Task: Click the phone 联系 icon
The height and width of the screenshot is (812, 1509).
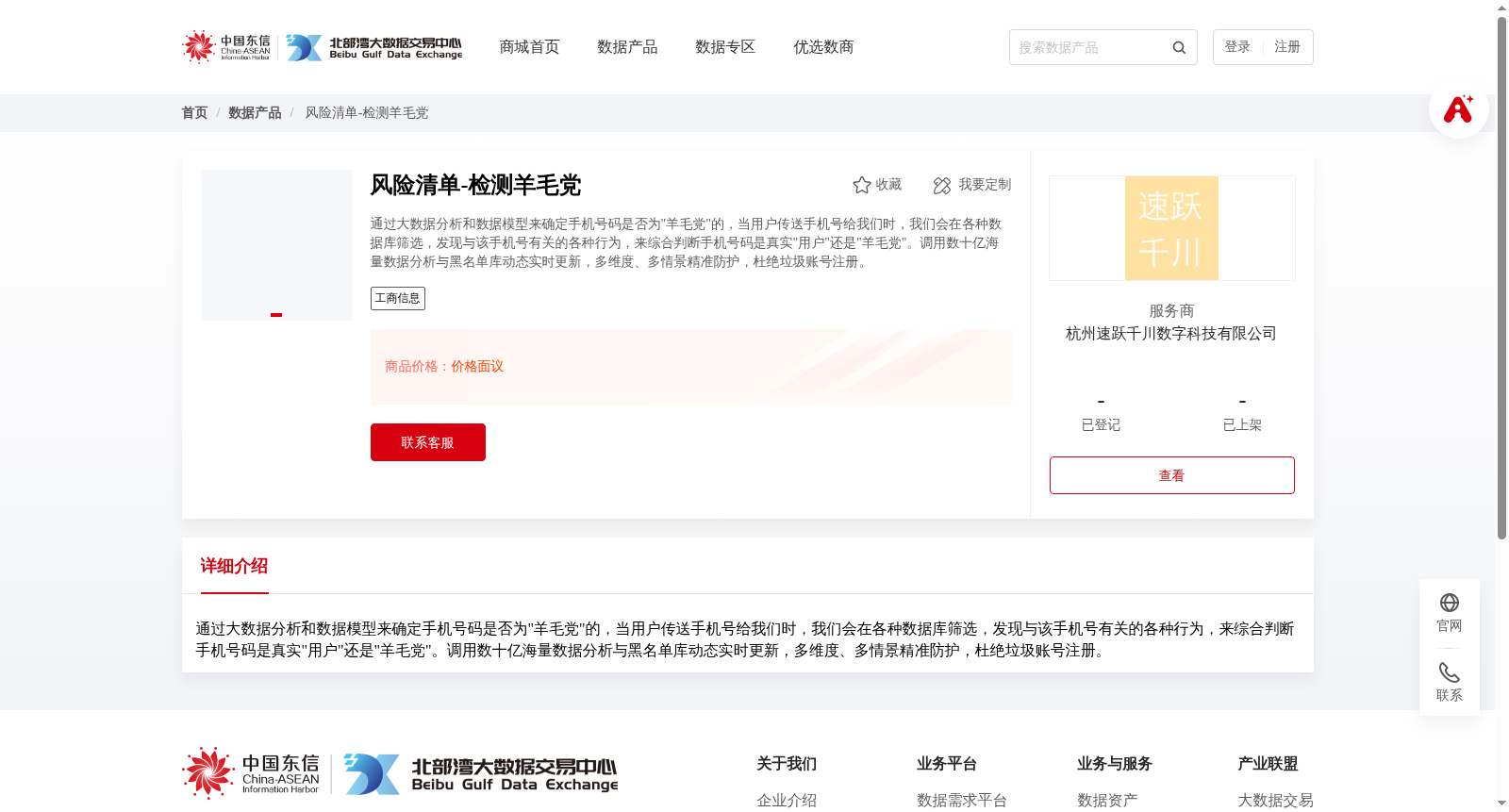Action: click(1450, 672)
